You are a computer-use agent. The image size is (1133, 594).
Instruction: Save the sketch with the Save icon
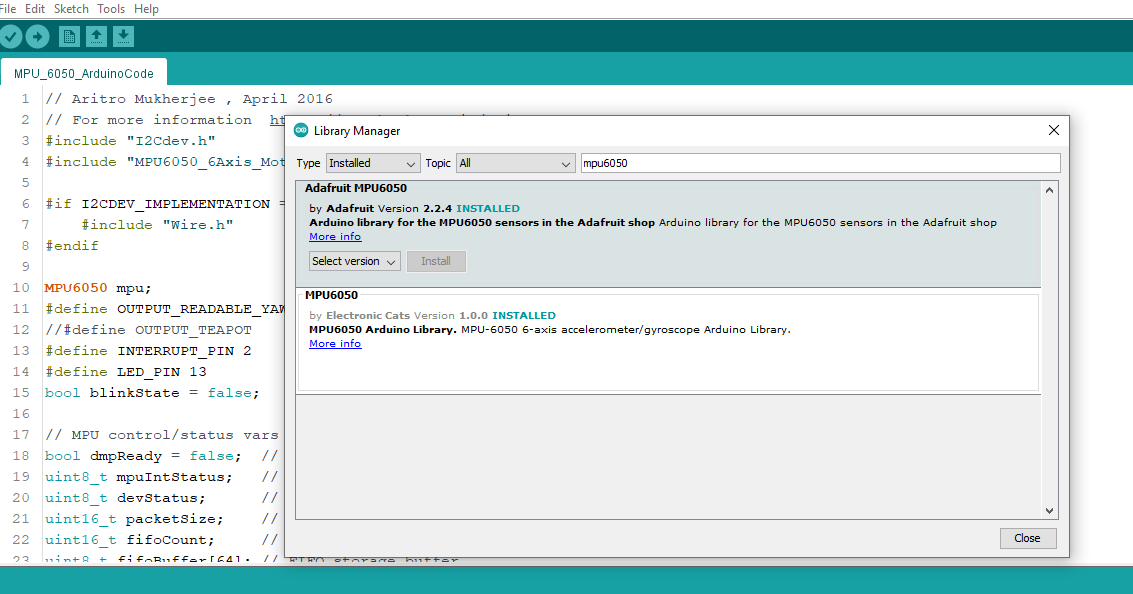click(124, 36)
